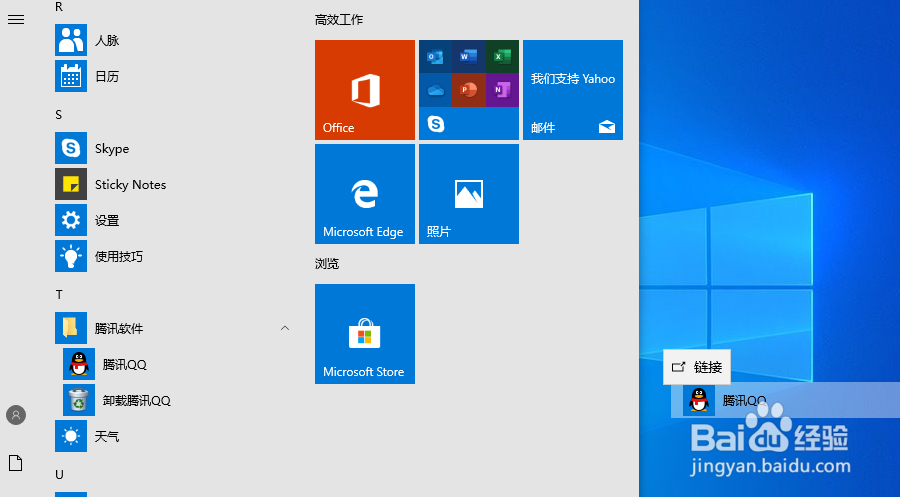Collapse the 腾讯软件 folder chevron
This screenshot has height=497, width=900.
285,328
